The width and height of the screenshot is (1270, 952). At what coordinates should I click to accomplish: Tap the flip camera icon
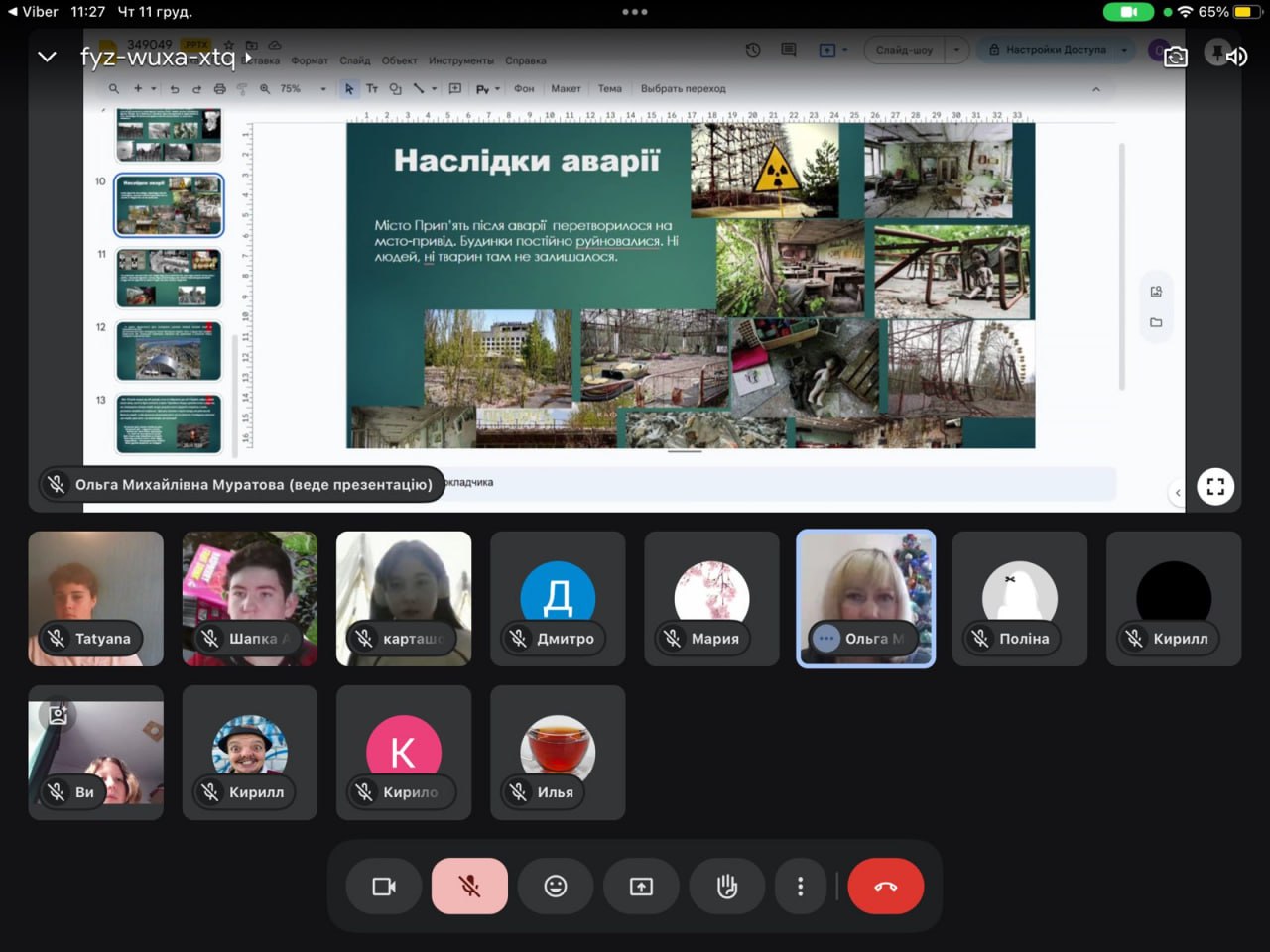1175,57
